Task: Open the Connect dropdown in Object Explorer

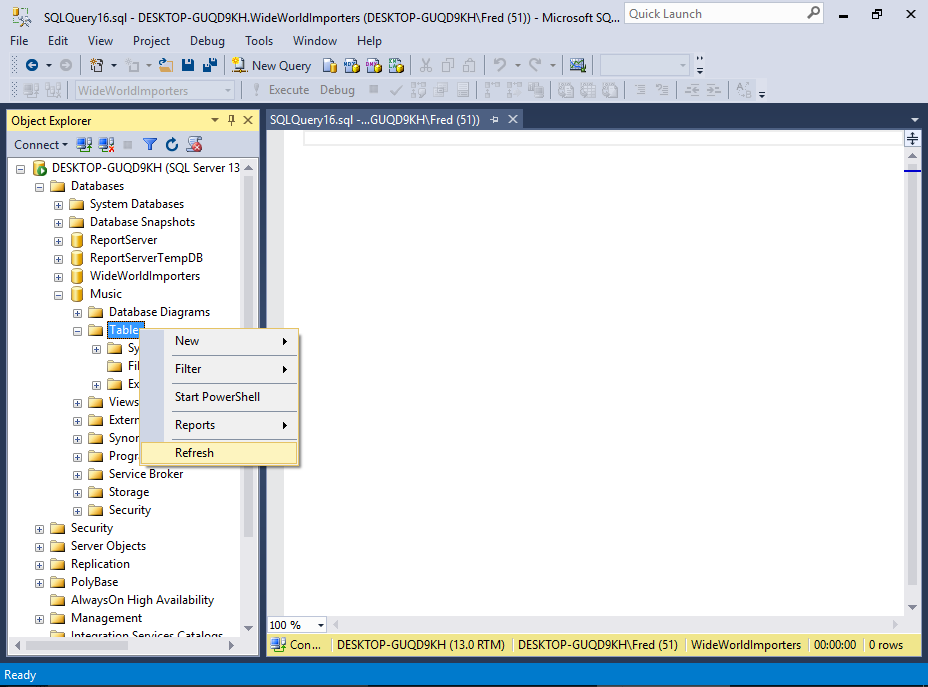Action: tap(41, 145)
